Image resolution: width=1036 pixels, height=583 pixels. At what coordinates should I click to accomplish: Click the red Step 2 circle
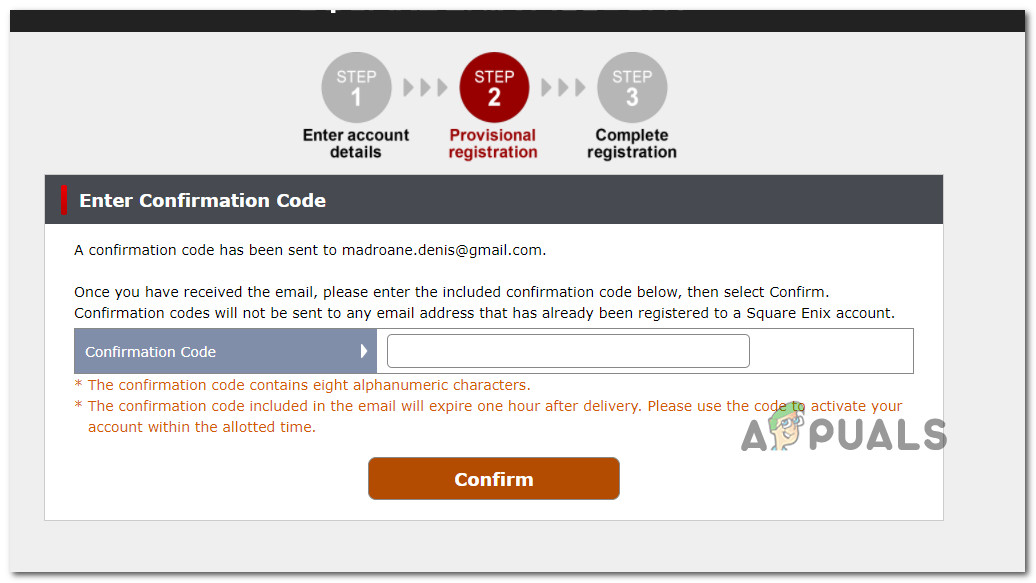[x=494, y=87]
